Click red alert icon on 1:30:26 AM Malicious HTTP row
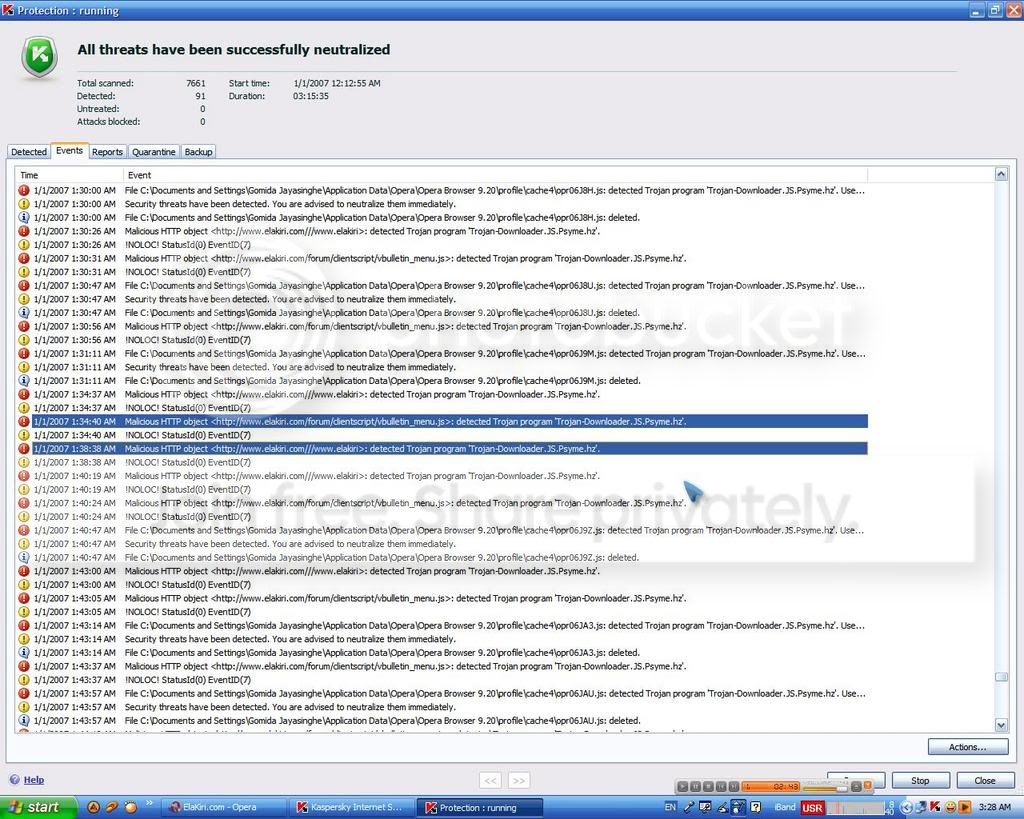 coord(24,231)
